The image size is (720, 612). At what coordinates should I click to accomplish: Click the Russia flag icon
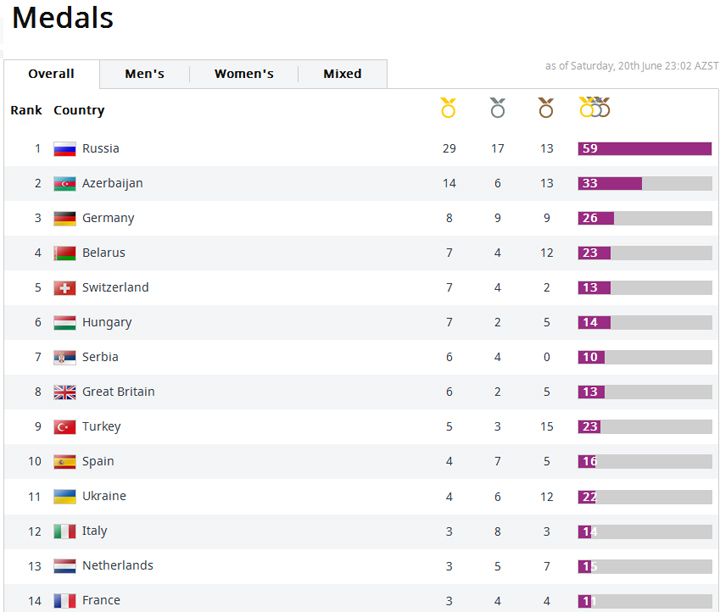pyautogui.click(x=65, y=149)
